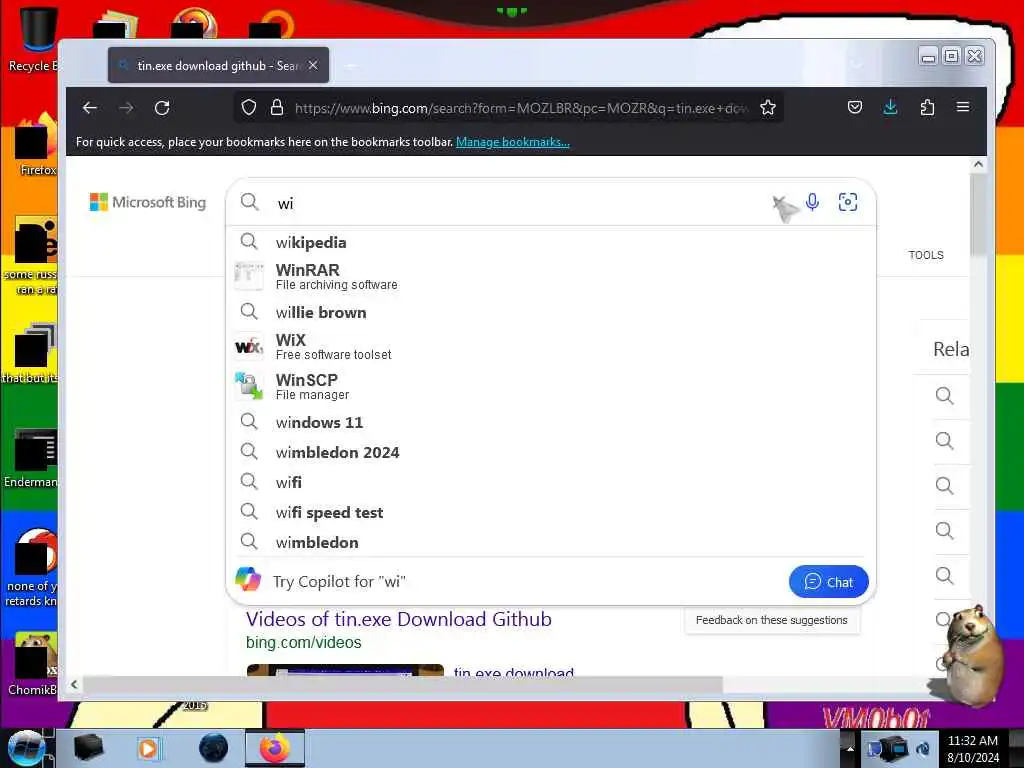Viewport: 1024px width, 768px height.
Task: Click the video thumbnail below Videos heading
Action: coord(345,670)
